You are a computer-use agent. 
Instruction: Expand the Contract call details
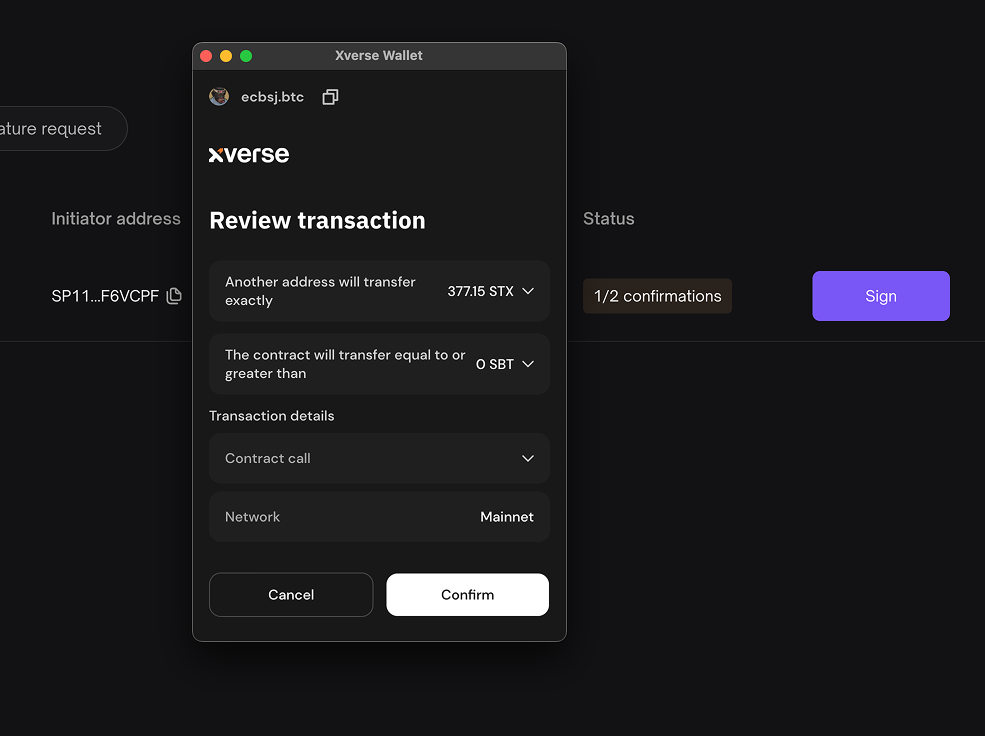(528, 458)
